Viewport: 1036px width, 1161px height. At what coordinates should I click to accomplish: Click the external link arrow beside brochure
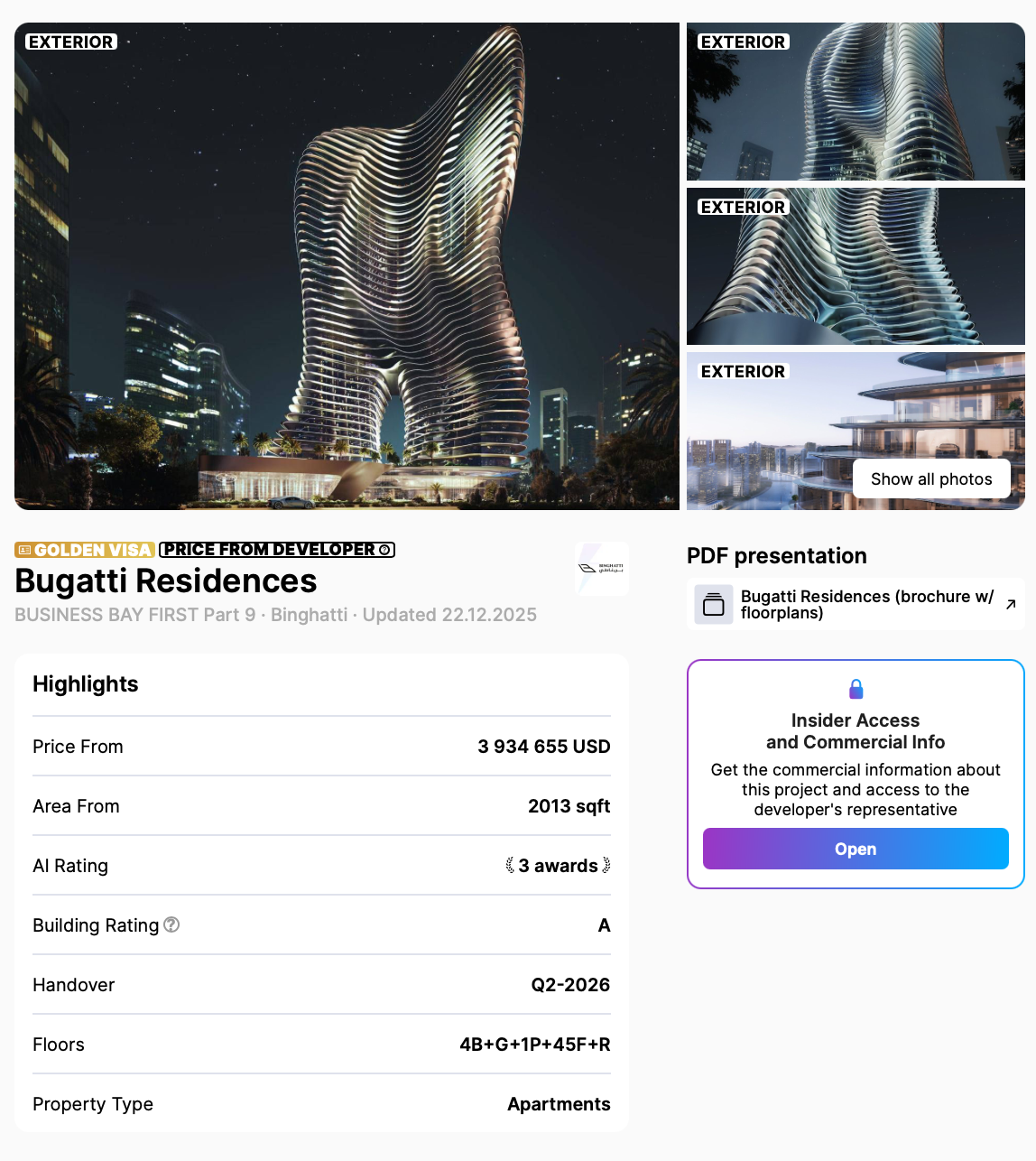tap(1011, 604)
